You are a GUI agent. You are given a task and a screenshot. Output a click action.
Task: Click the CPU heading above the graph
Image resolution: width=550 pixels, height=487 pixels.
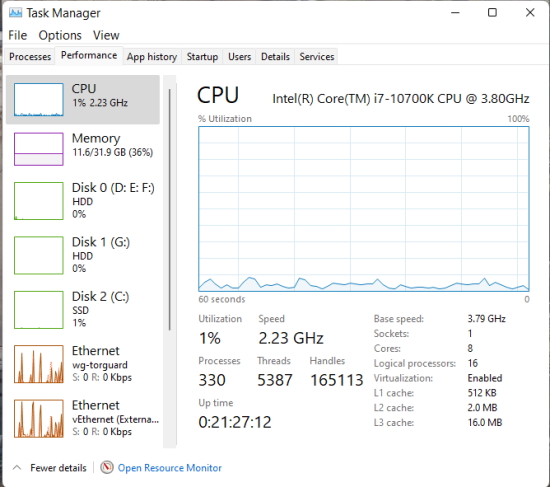[218, 95]
